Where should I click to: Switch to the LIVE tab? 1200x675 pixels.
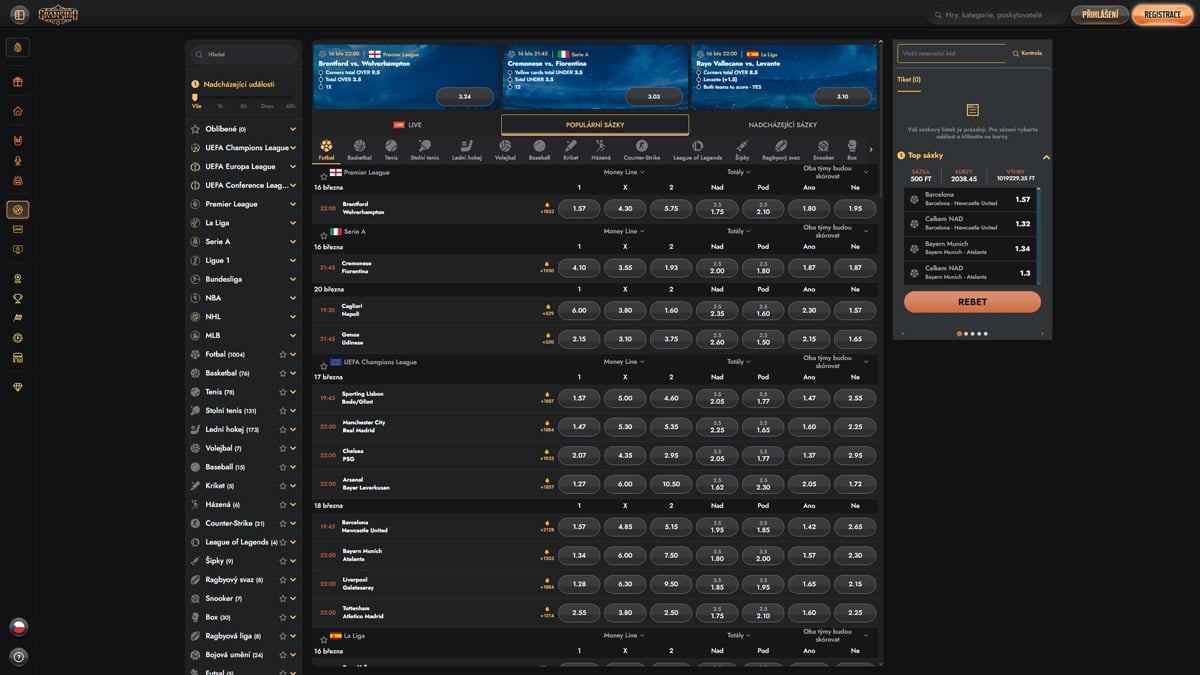408,125
